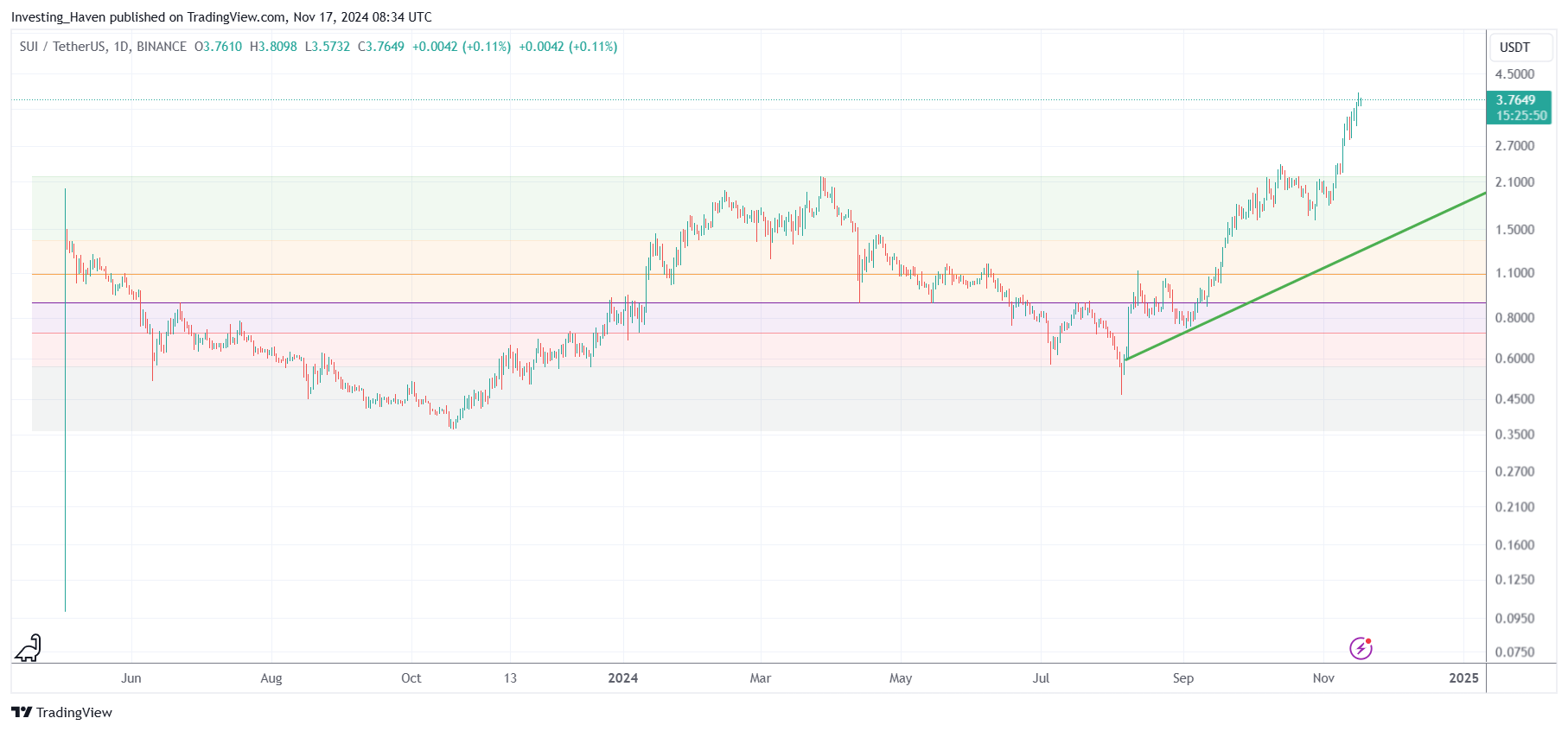Click the TradingView logo at bottom left
The image size is (1568, 731).
click(x=61, y=712)
